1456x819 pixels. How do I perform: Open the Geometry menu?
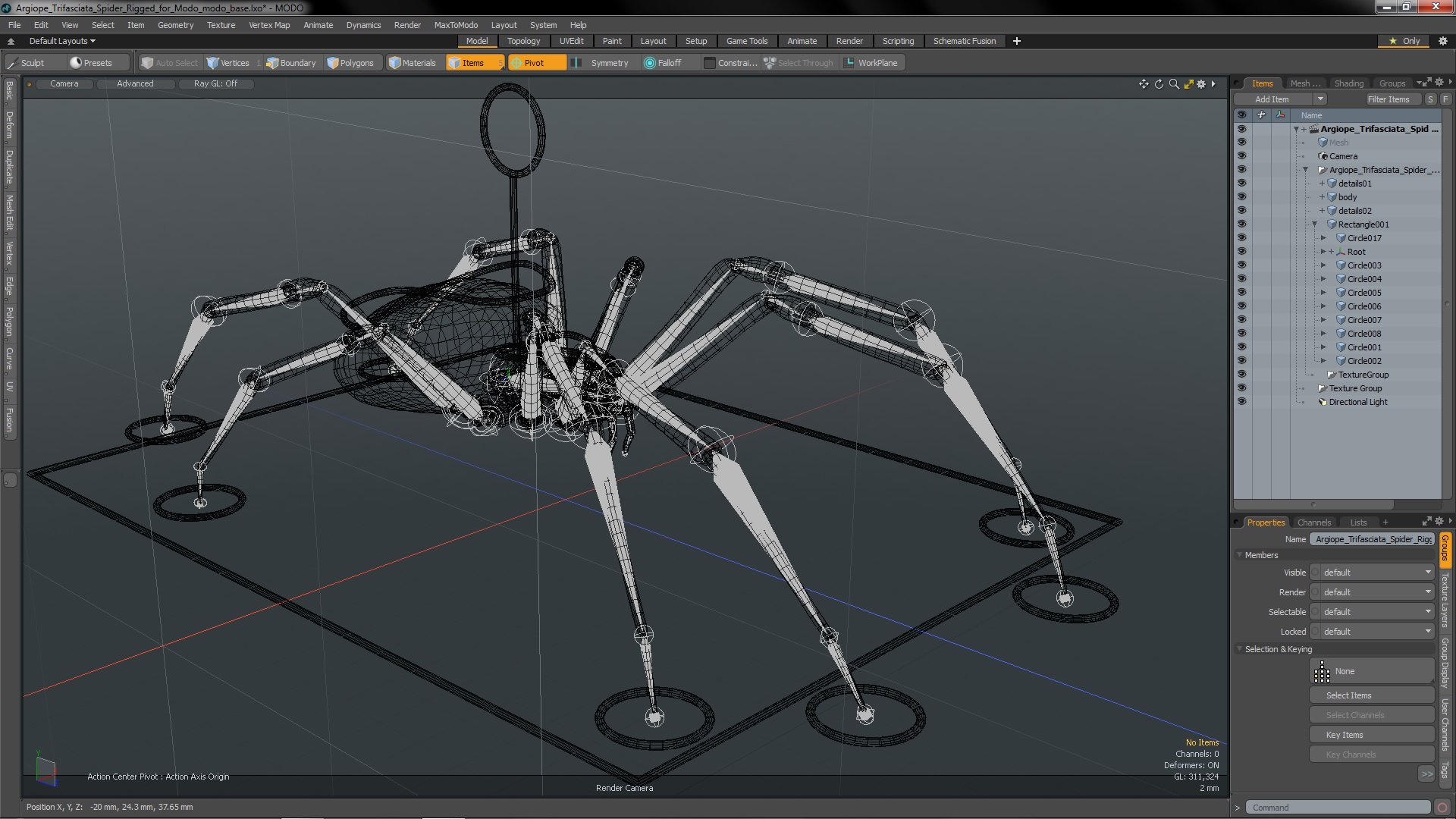point(175,25)
